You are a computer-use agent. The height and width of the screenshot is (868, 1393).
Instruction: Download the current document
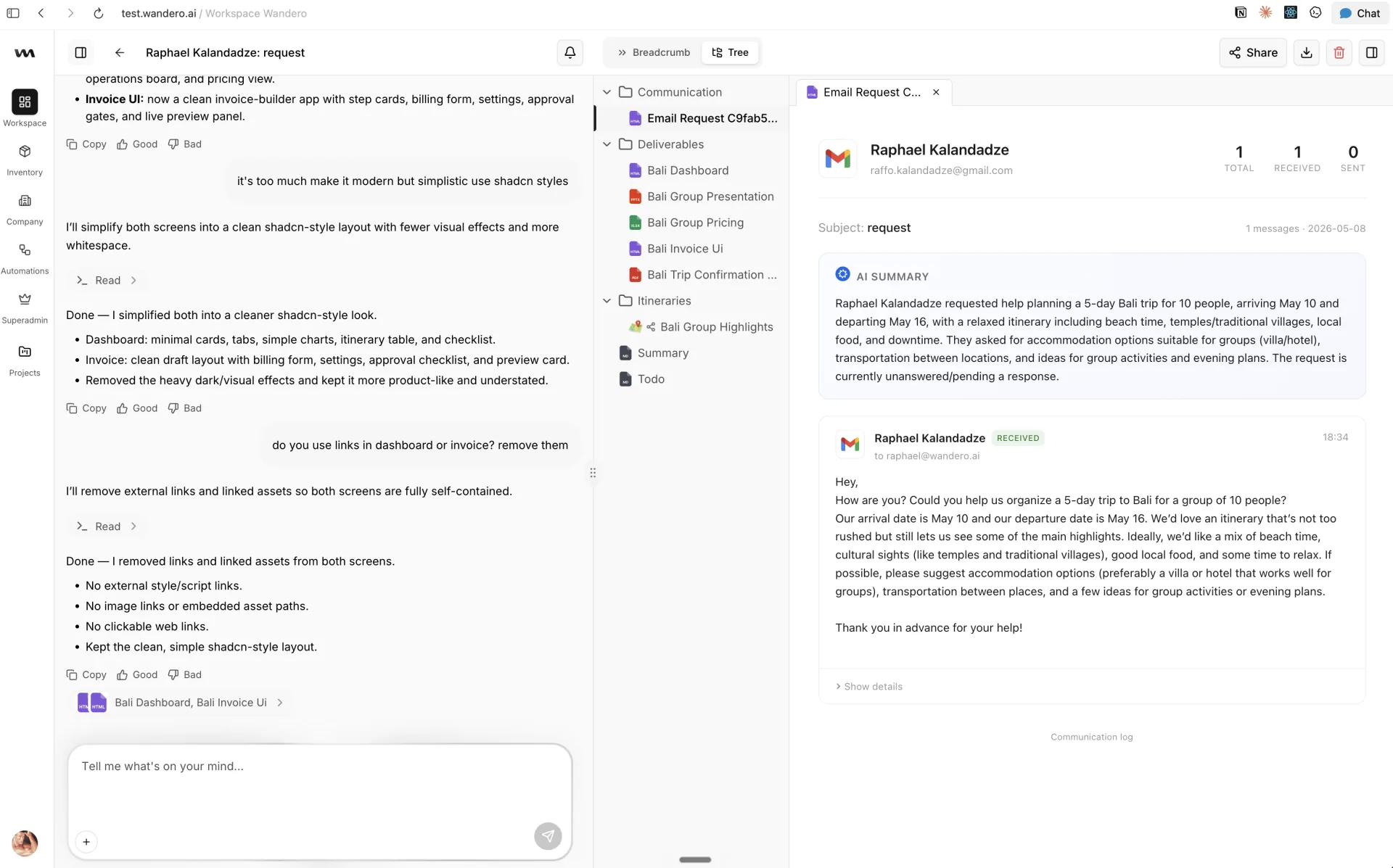click(1307, 52)
